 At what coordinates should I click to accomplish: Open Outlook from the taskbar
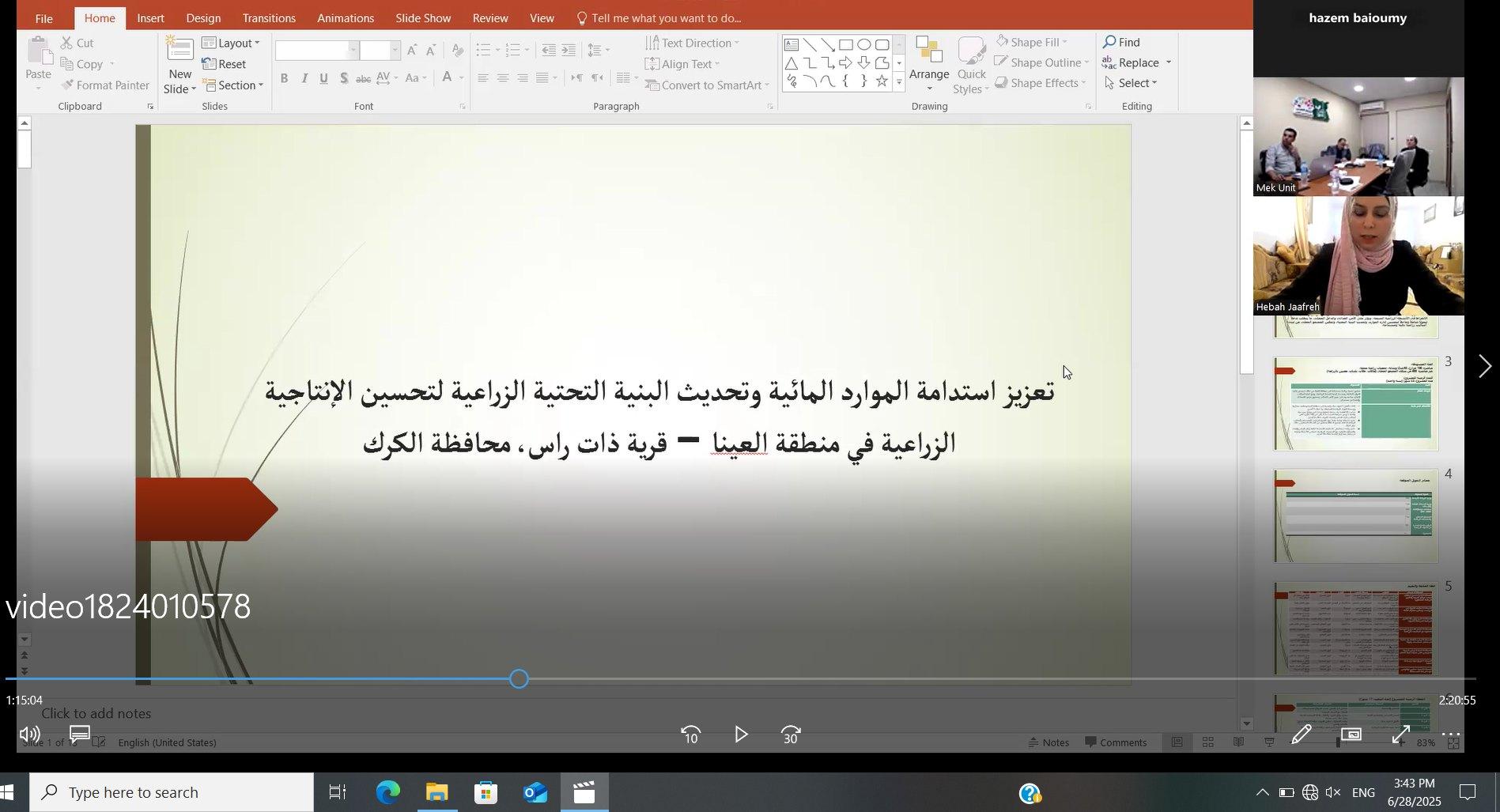535,792
